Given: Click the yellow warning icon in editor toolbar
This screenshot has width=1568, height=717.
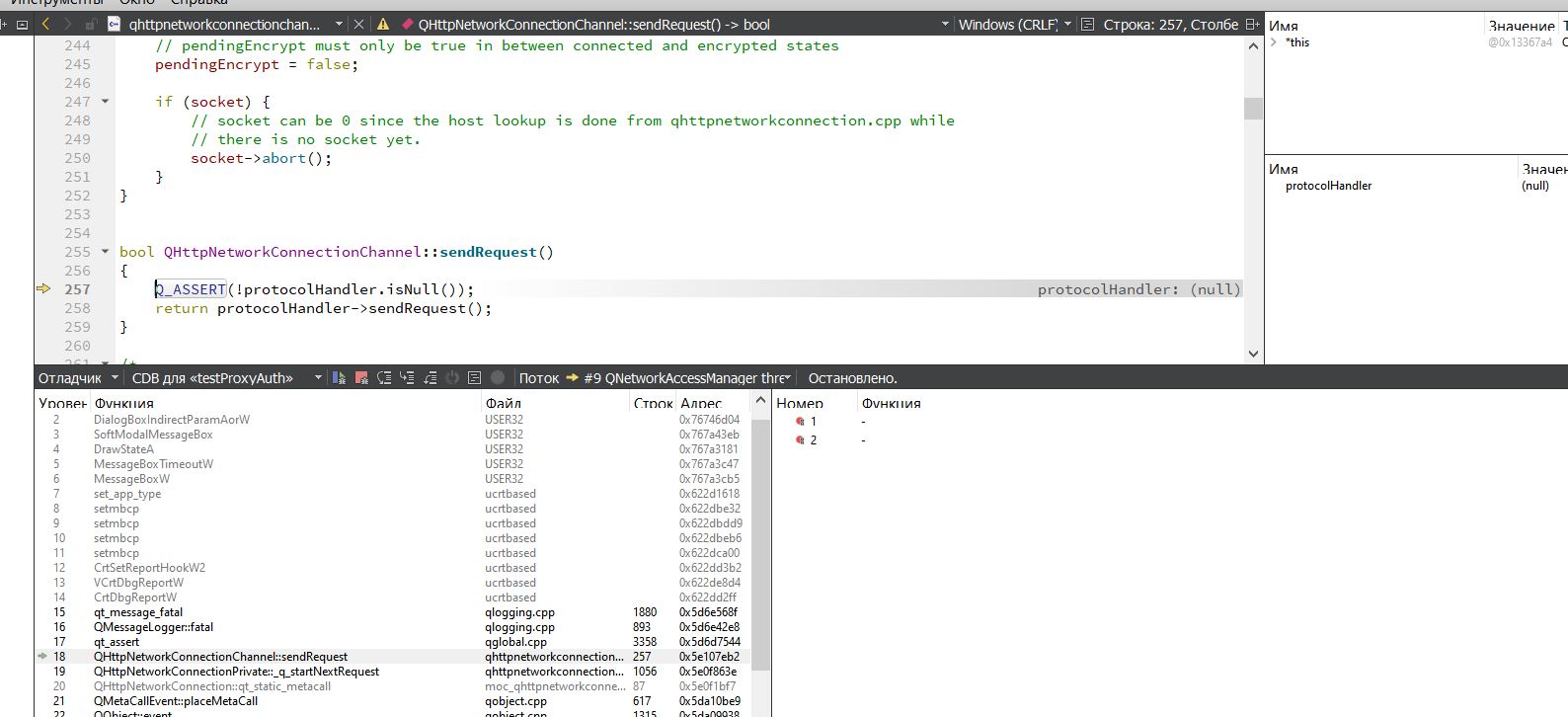Looking at the screenshot, I should pos(383,24).
